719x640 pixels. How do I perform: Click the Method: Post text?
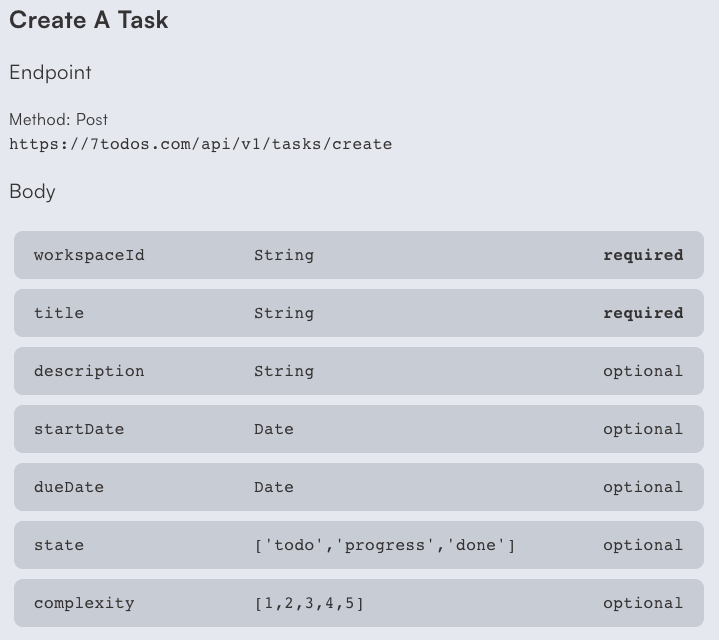[x=58, y=119]
